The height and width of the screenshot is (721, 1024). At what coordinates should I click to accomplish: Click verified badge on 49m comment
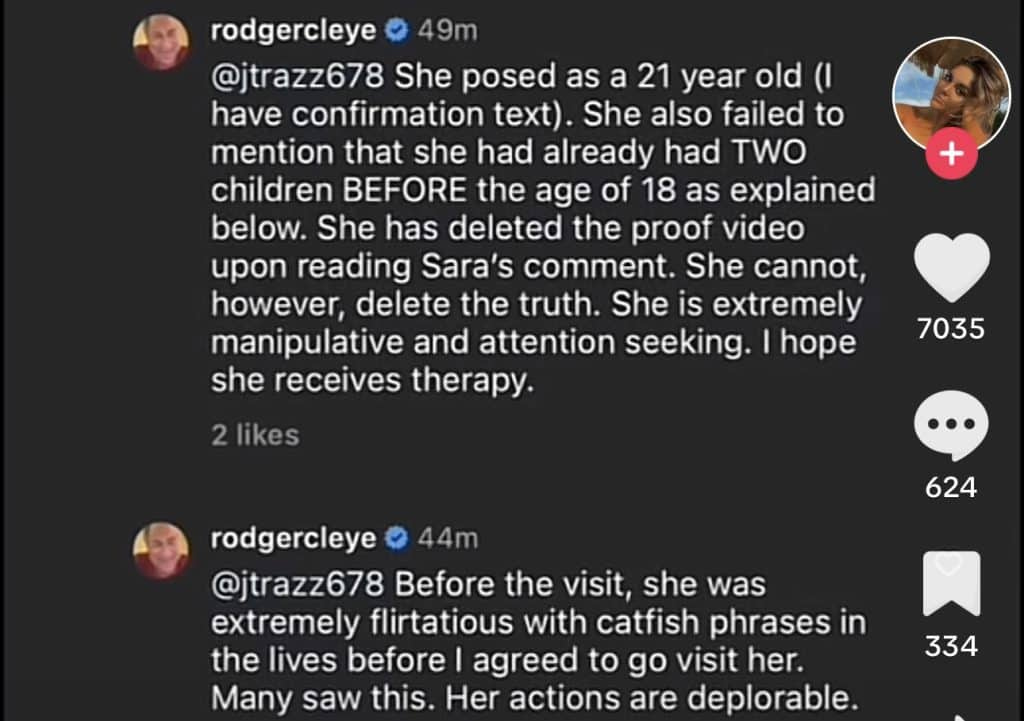tap(396, 31)
